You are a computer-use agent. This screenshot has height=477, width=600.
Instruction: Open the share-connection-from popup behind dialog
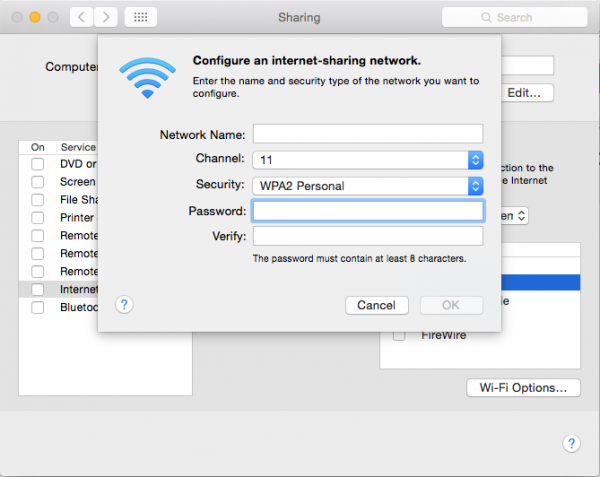(512, 215)
